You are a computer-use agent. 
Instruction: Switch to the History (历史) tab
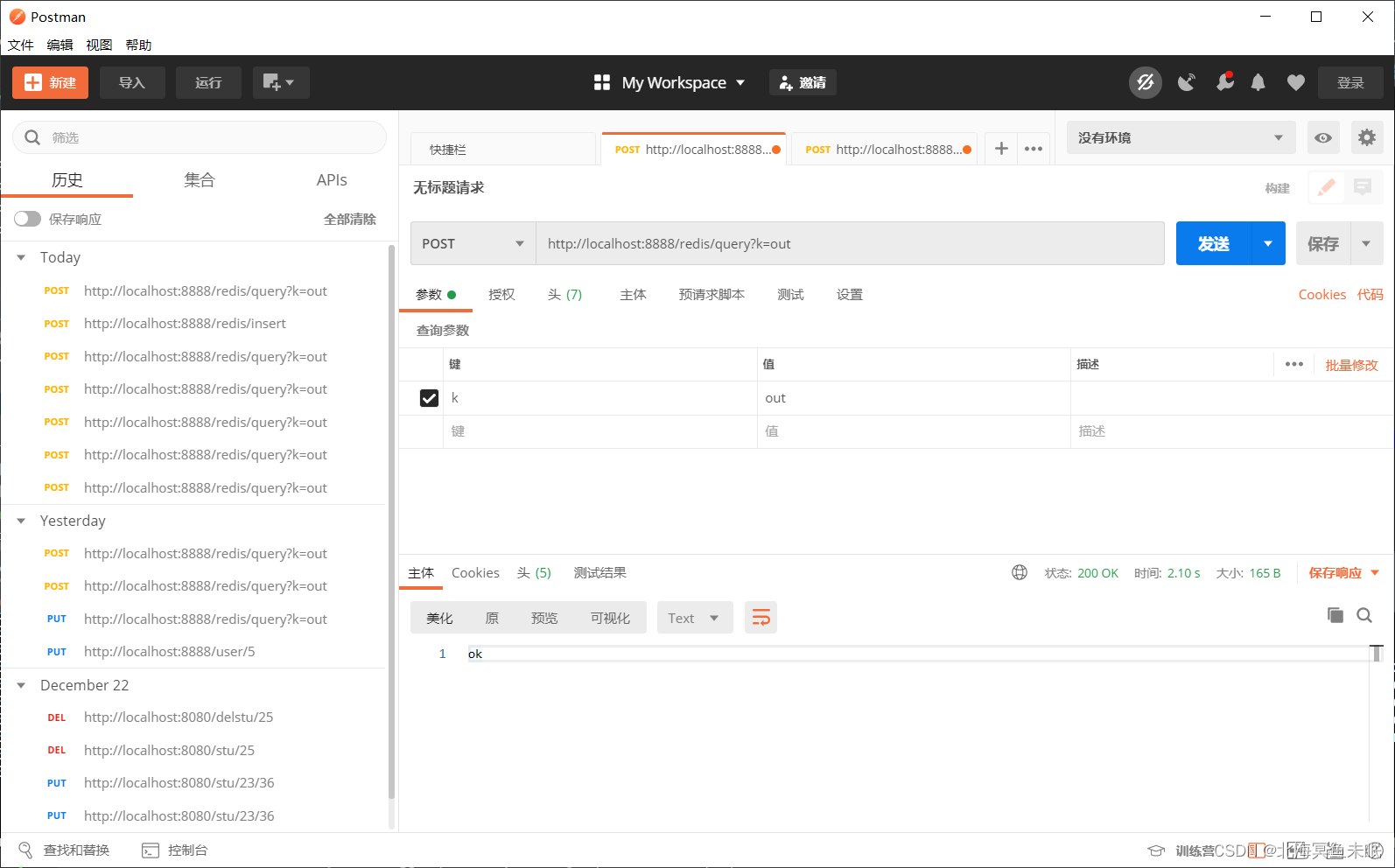(67, 179)
